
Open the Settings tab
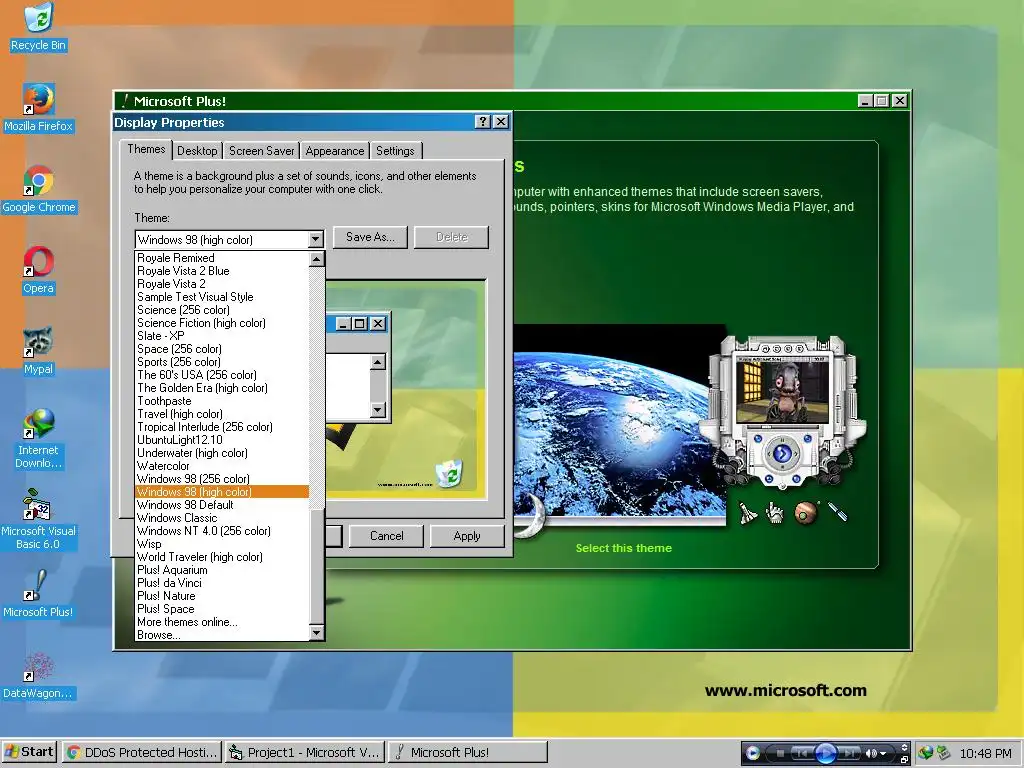point(395,151)
